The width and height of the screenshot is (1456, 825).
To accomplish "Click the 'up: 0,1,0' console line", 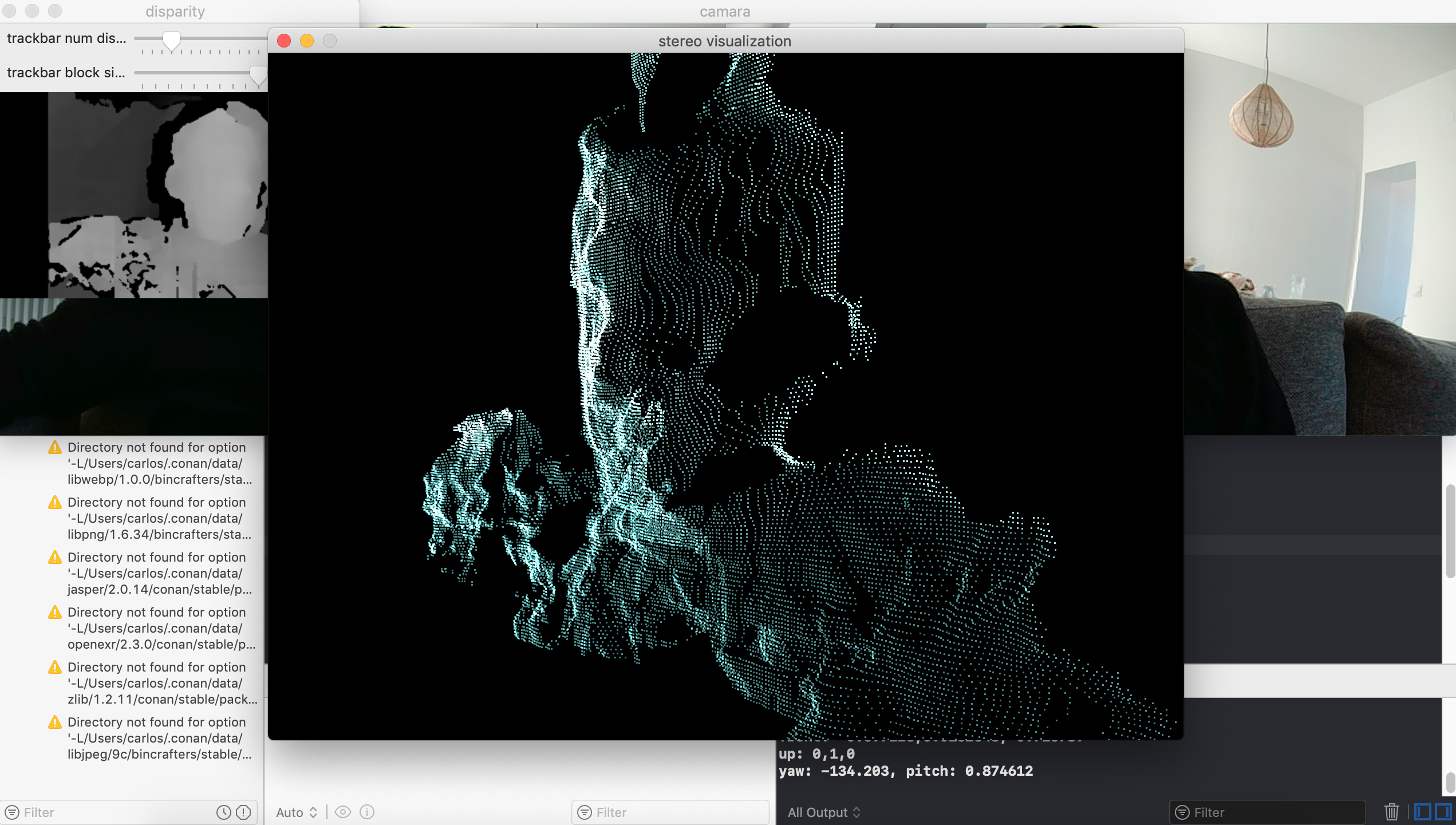I will (817, 754).
